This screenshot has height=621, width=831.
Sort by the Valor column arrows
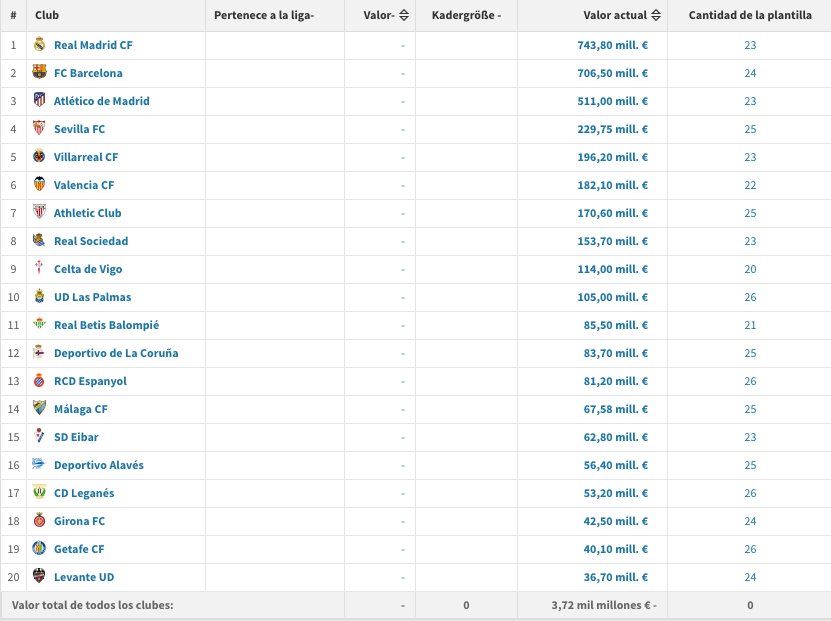[404, 15]
